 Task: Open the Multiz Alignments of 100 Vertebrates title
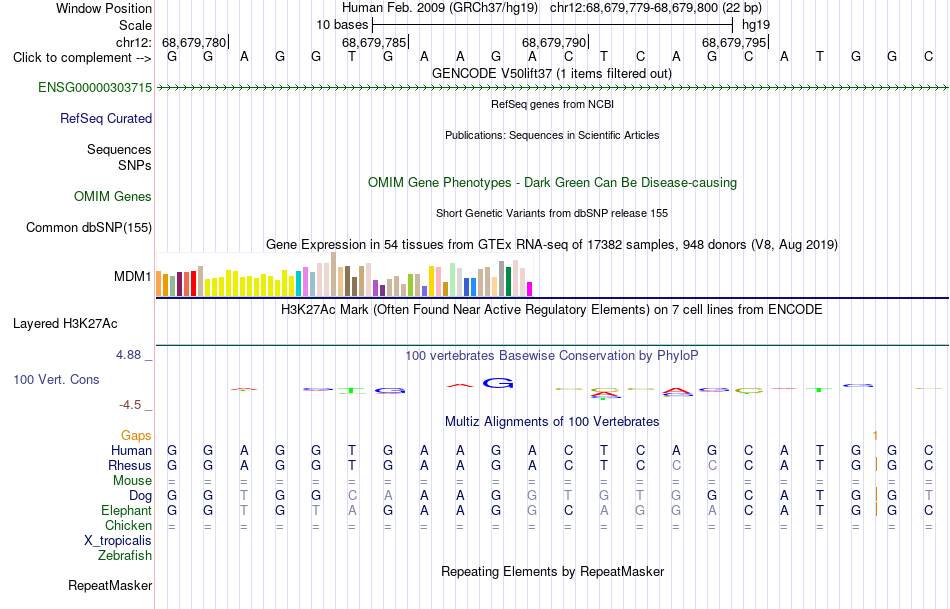pyautogui.click(x=552, y=421)
